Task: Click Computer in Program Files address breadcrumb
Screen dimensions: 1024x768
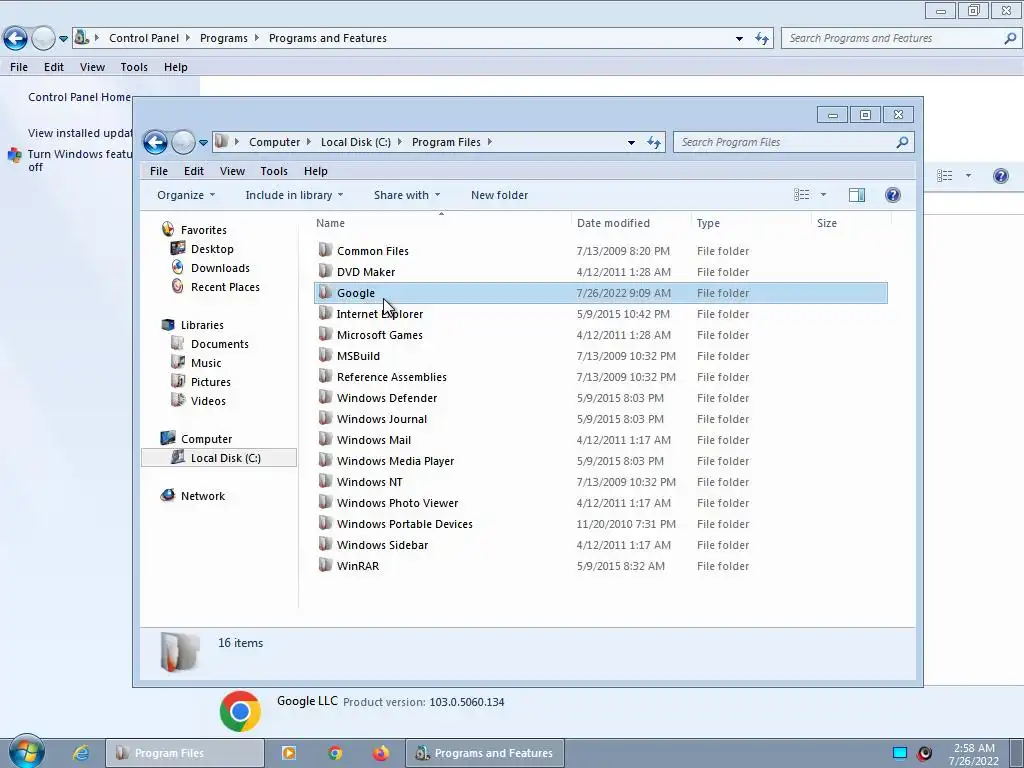Action: 274,142
